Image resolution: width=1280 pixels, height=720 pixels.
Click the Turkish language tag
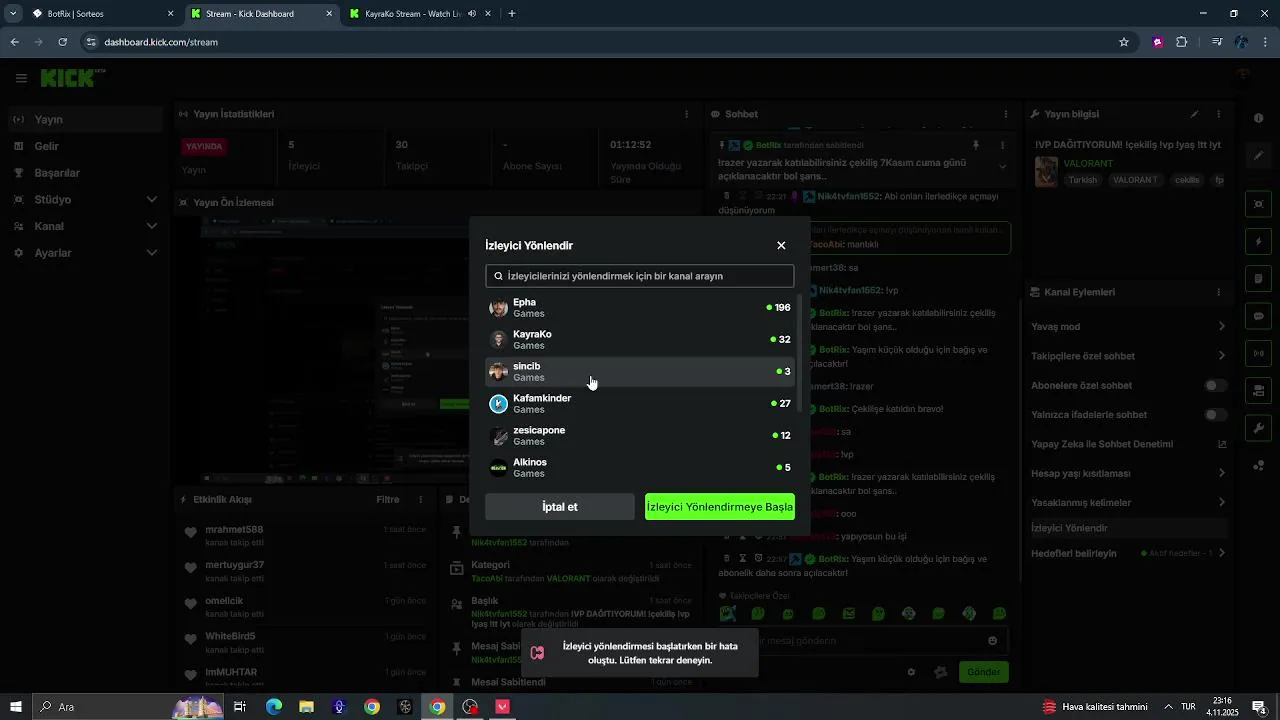1083,180
